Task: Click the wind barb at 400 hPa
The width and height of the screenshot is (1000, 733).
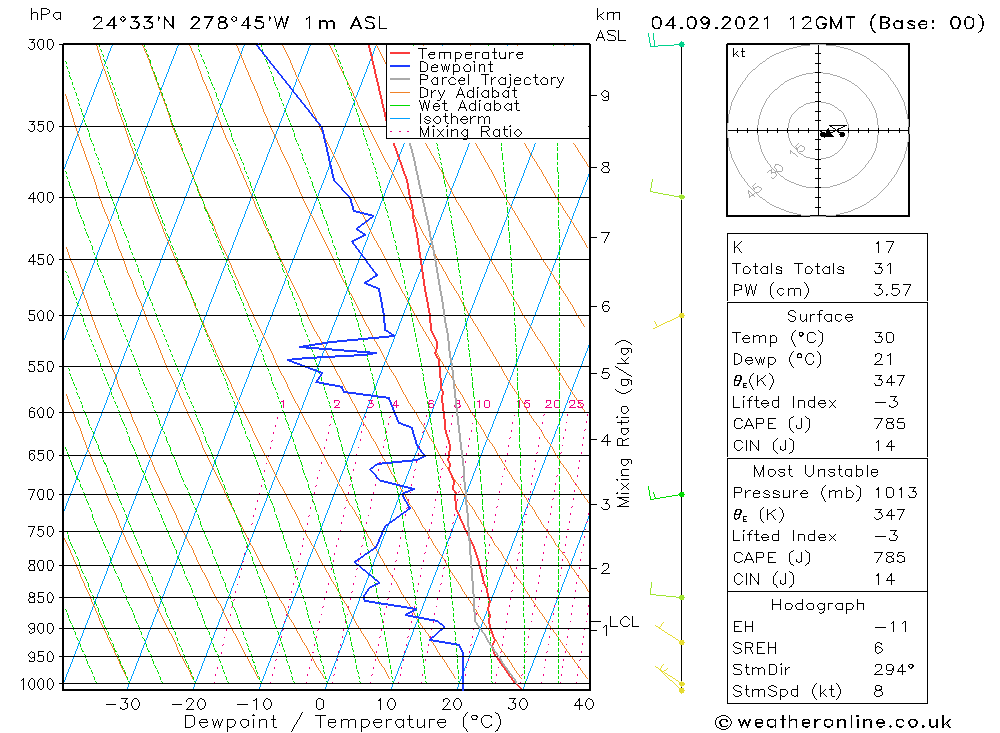Action: 666,190
